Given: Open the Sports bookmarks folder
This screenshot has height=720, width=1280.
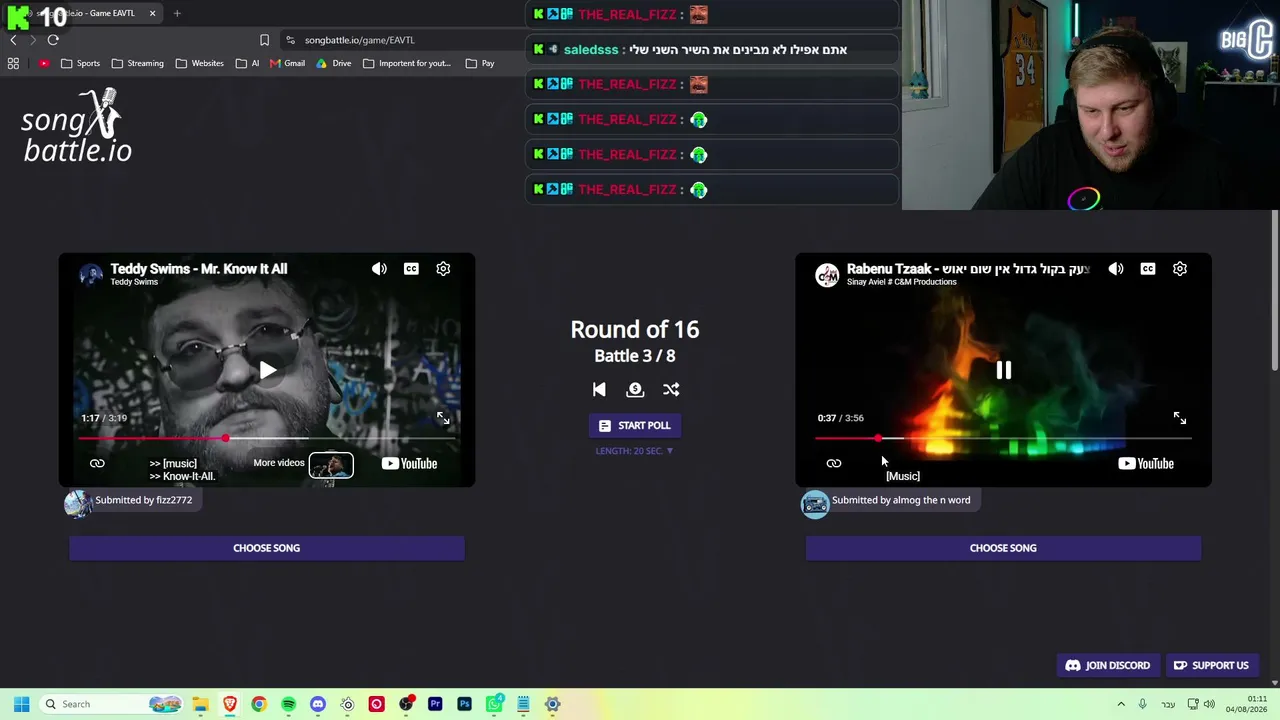Looking at the screenshot, I should [80, 63].
